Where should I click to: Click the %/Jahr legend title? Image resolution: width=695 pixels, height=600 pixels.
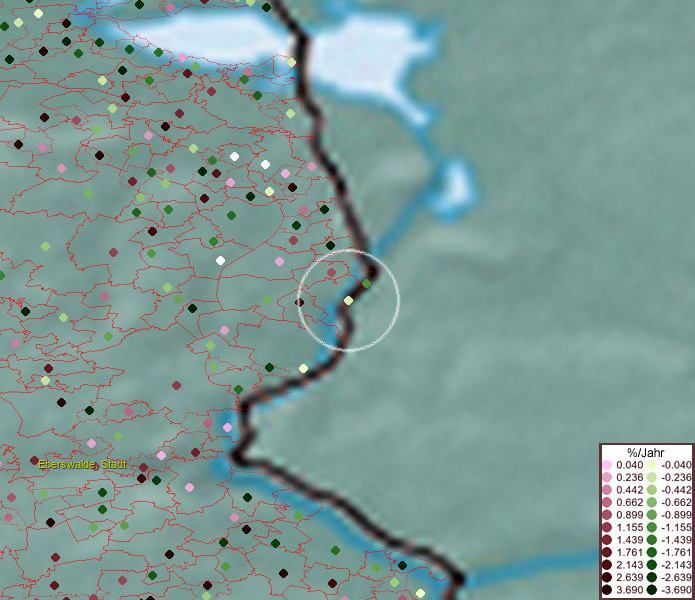(x=646, y=452)
